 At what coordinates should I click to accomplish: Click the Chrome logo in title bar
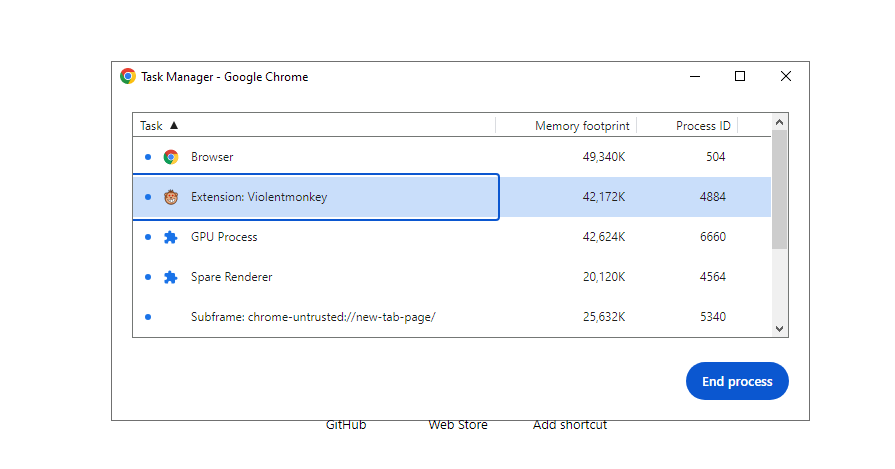coord(128,76)
